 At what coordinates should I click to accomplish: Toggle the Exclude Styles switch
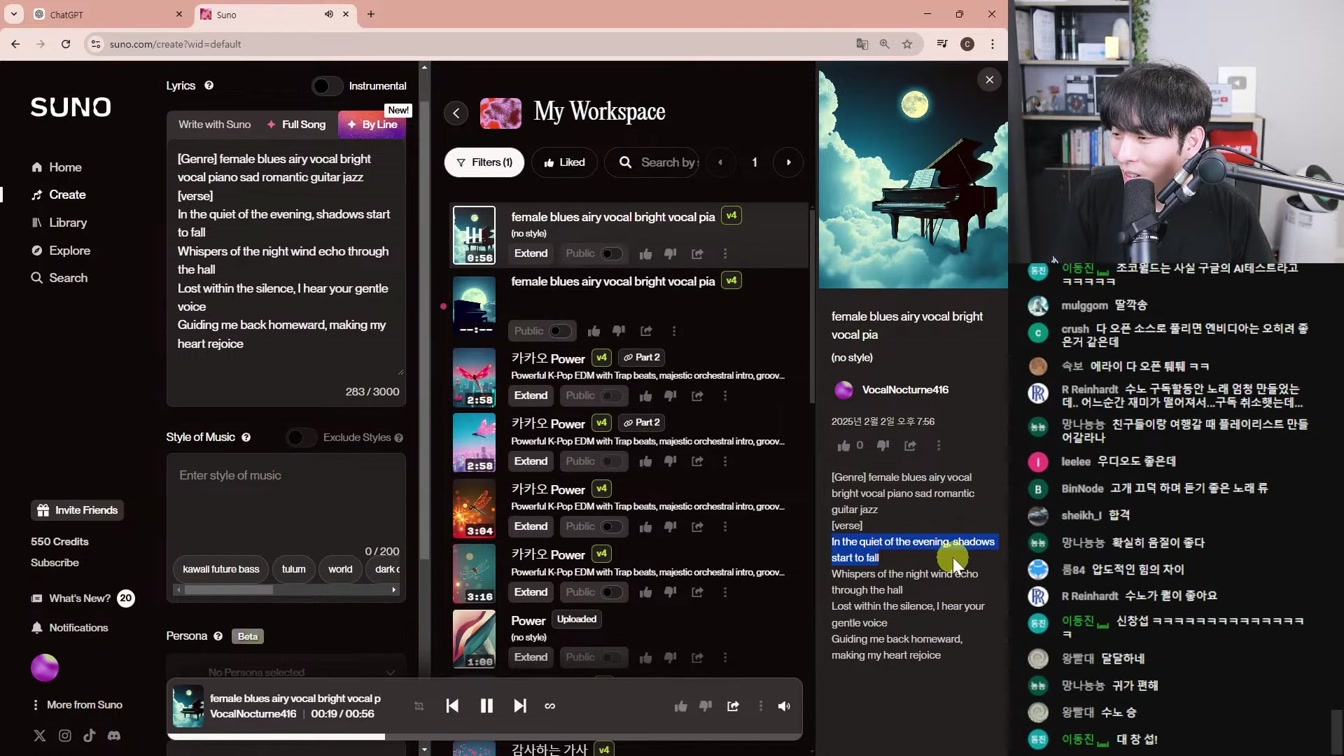[x=299, y=438]
